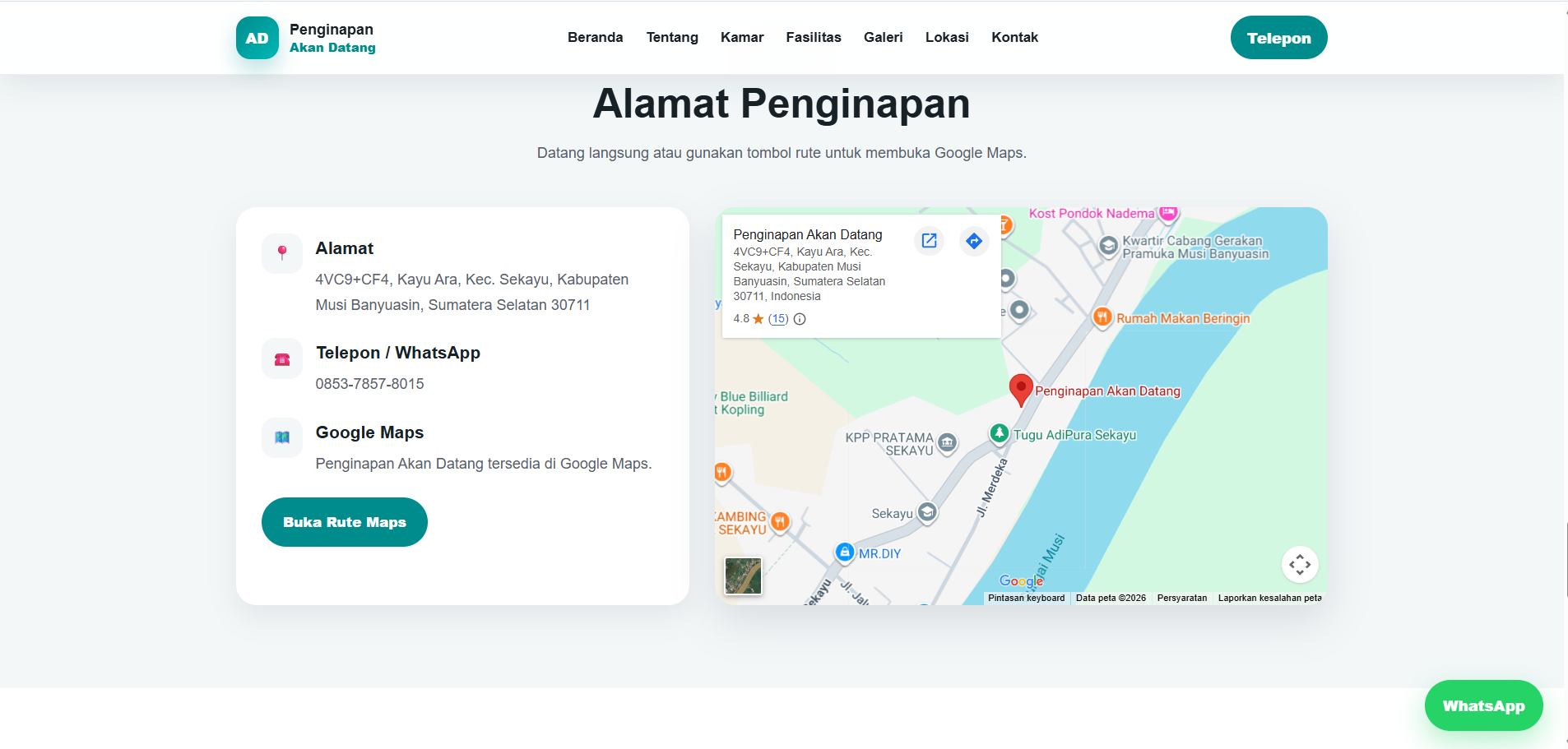
Task: Open the Tentang nav item
Action: coord(672,37)
